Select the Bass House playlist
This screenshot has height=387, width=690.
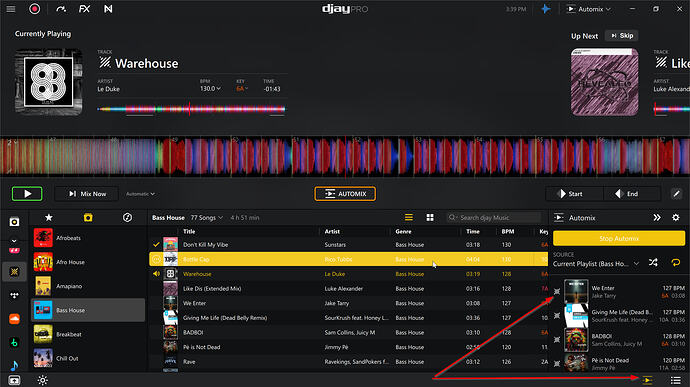pos(88,310)
